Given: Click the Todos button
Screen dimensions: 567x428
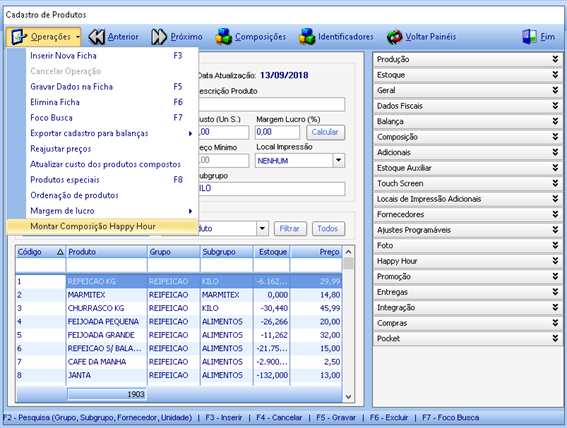Looking at the screenshot, I should [328, 229].
